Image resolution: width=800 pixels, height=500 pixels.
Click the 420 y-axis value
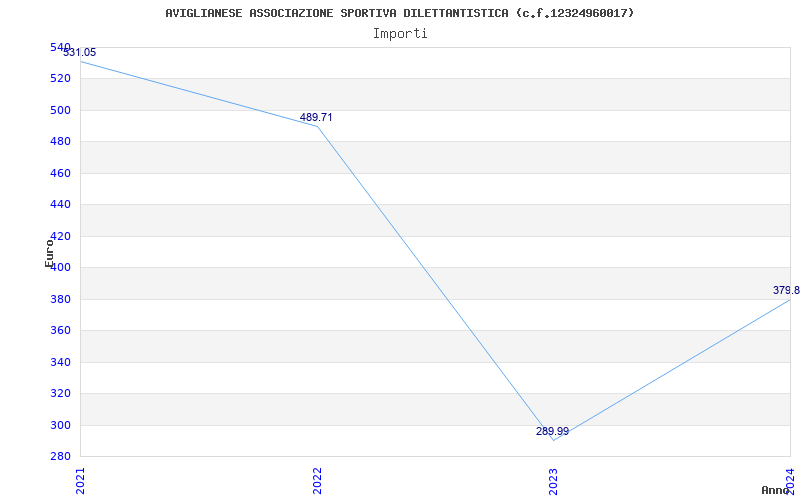(x=60, y=236)
